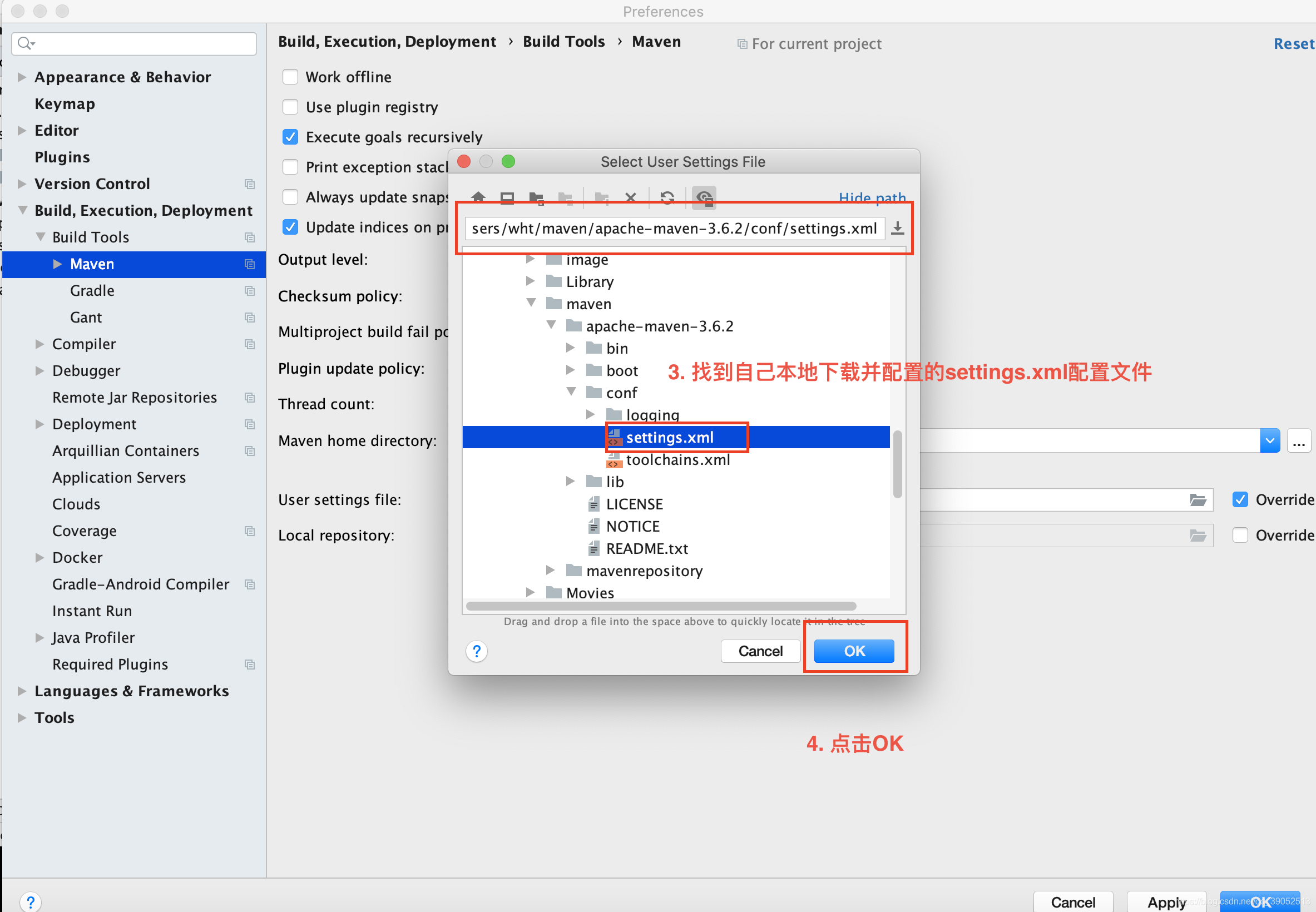Check the Local repository Override checkbox
Screen dimensions: 1316x912
click(x=1239, y=535)
